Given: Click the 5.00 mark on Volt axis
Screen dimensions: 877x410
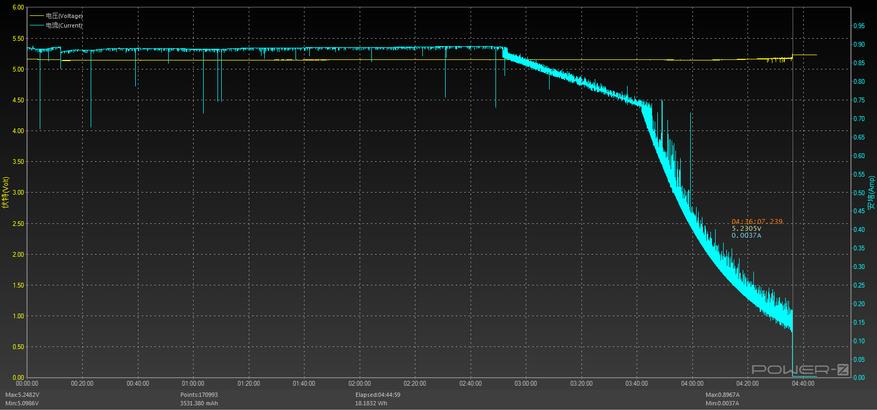Looking at the screenshot, I should click(16, 69).
